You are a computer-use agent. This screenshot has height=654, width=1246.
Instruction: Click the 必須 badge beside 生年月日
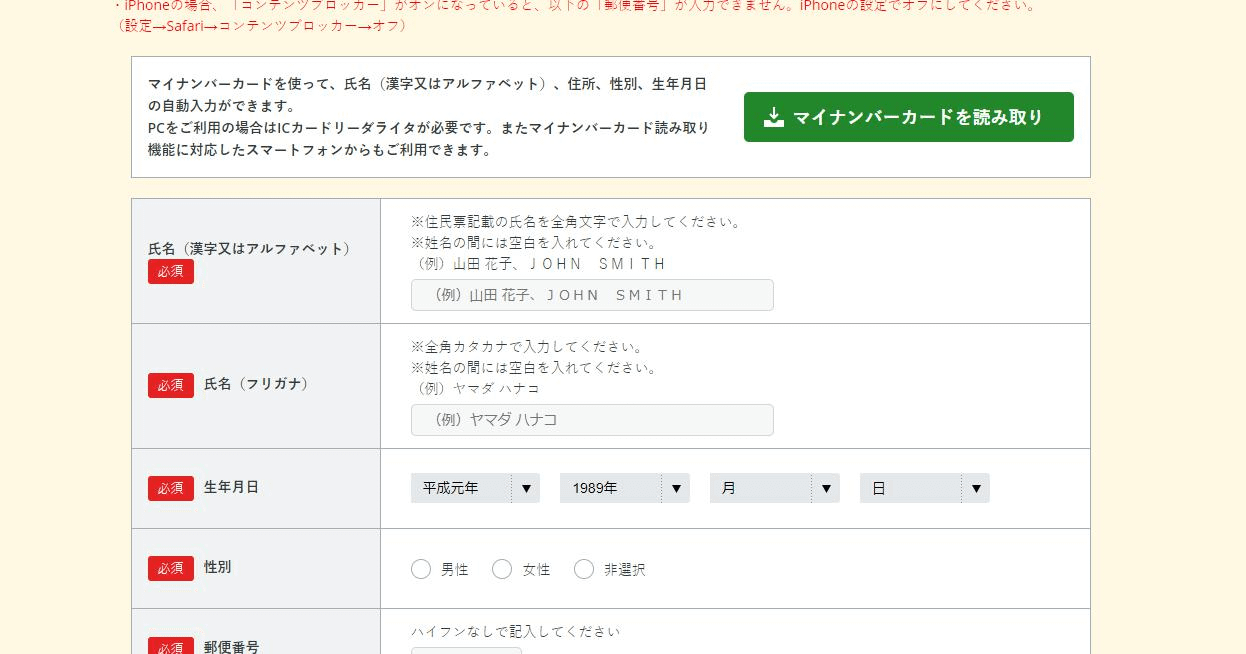[x=171, y=488]
